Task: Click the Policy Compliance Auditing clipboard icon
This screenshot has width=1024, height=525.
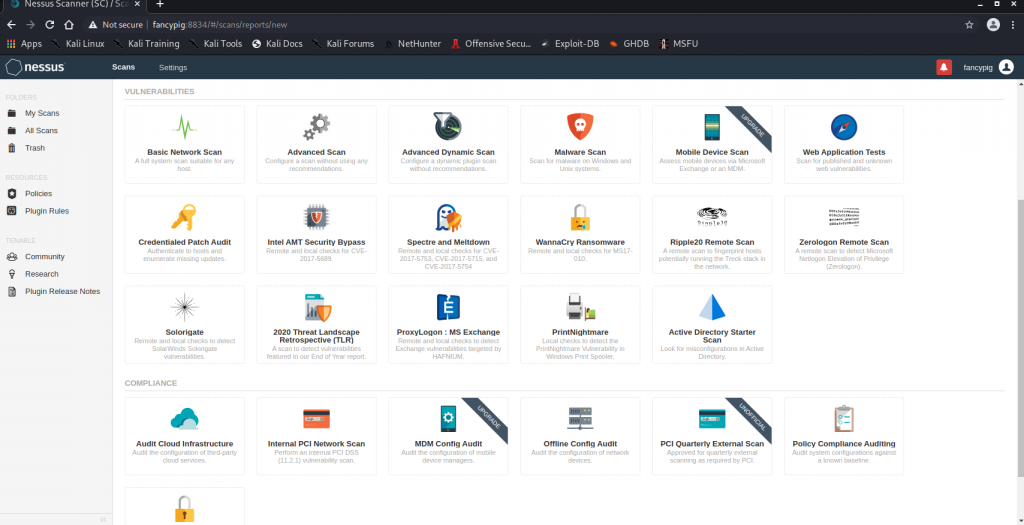Action: point(844,419)
